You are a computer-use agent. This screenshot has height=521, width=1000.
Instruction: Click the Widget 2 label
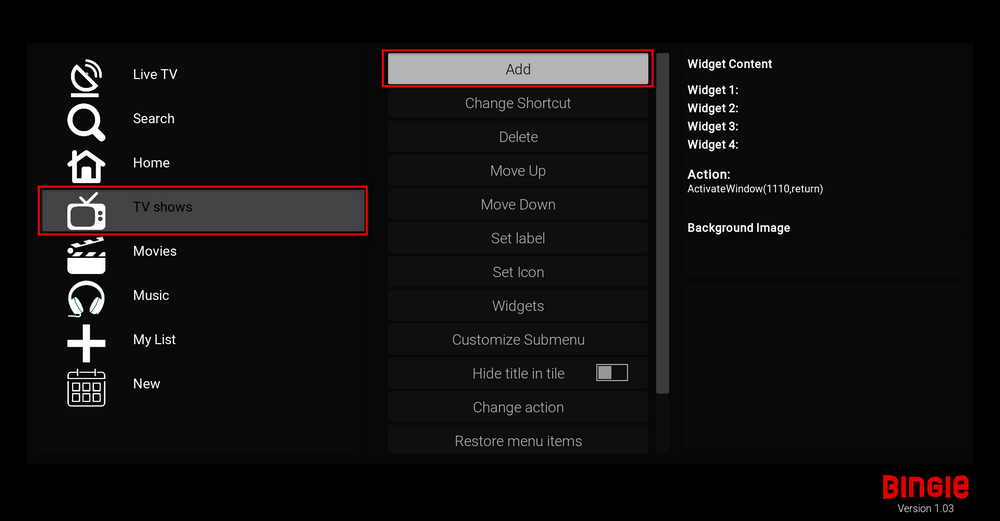(712, 108)
